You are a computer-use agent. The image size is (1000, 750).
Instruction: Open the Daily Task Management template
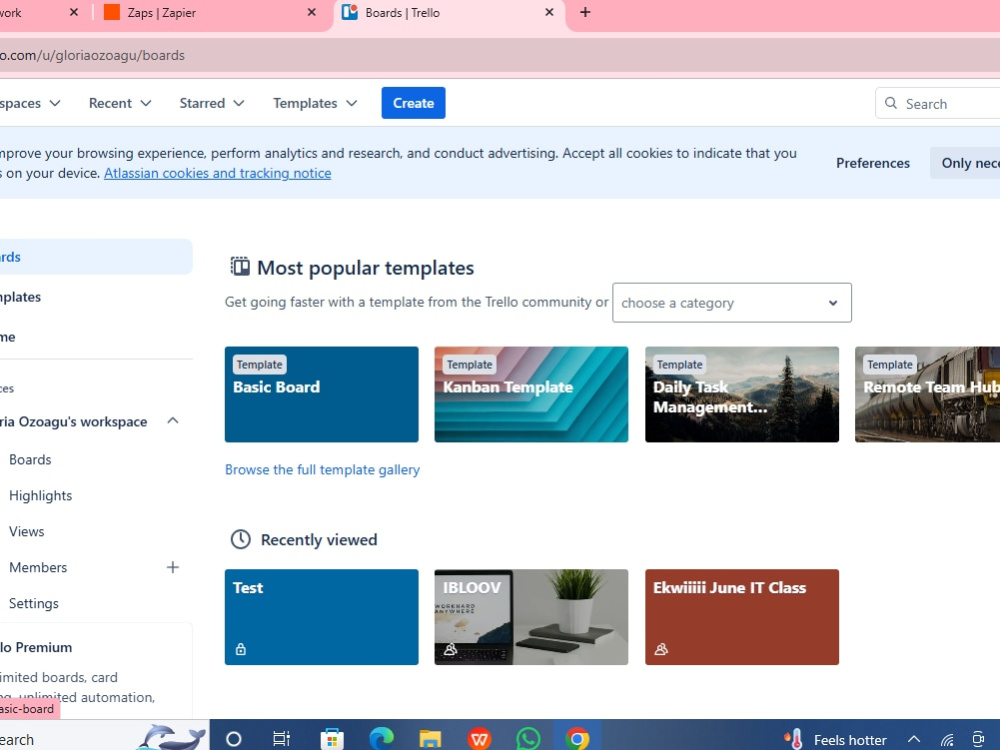point(742,394)
